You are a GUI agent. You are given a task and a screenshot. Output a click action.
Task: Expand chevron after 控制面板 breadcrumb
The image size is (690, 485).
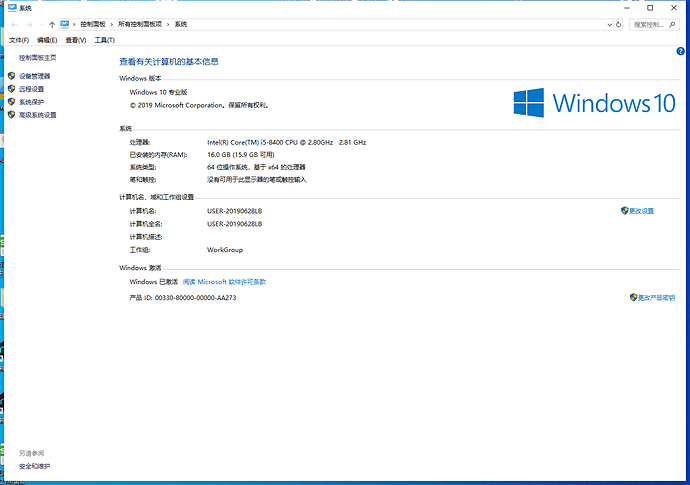pyautogui.click(x=112, y=24)
